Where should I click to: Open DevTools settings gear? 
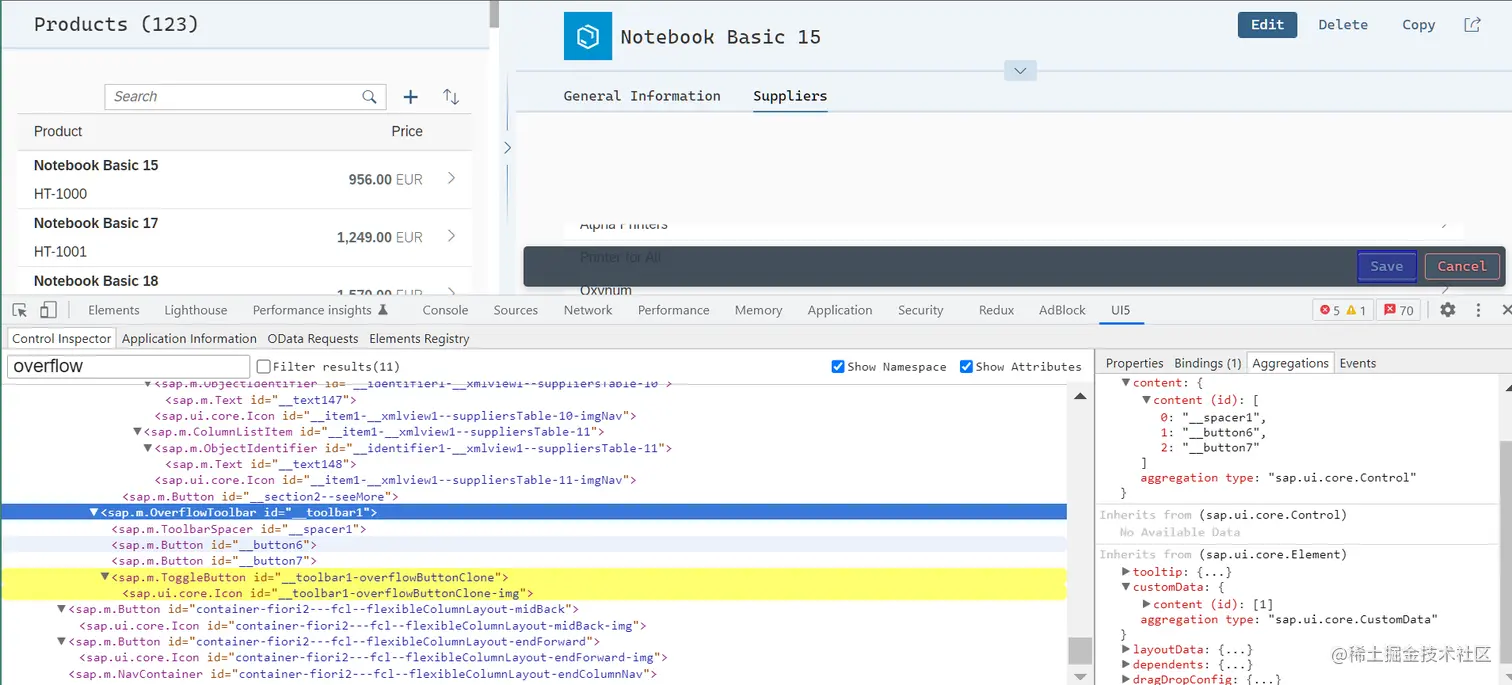coord(1447,310)
